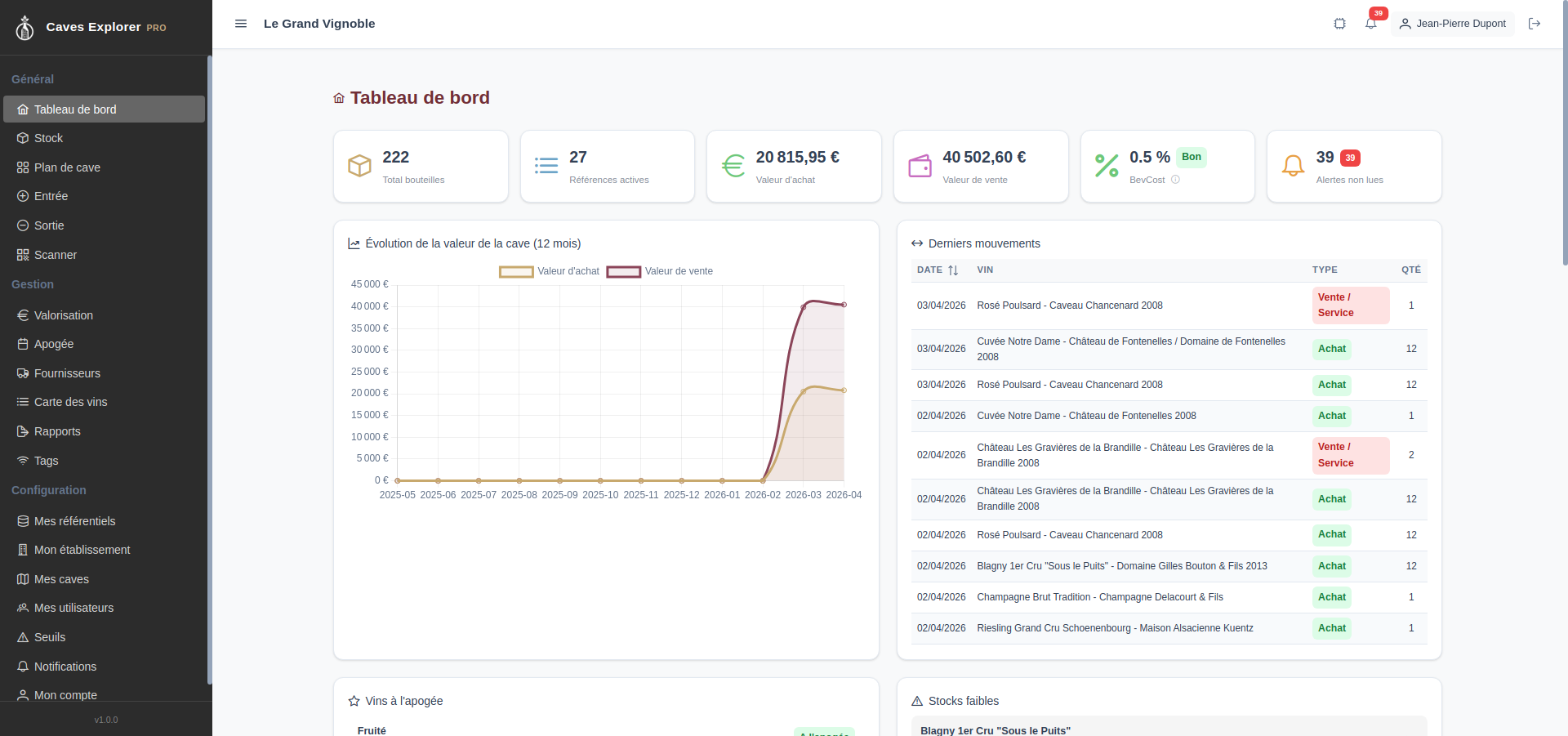Click the Notifications bell icon in sidebar
The image size is (1568, 736).
pos(23,667)
